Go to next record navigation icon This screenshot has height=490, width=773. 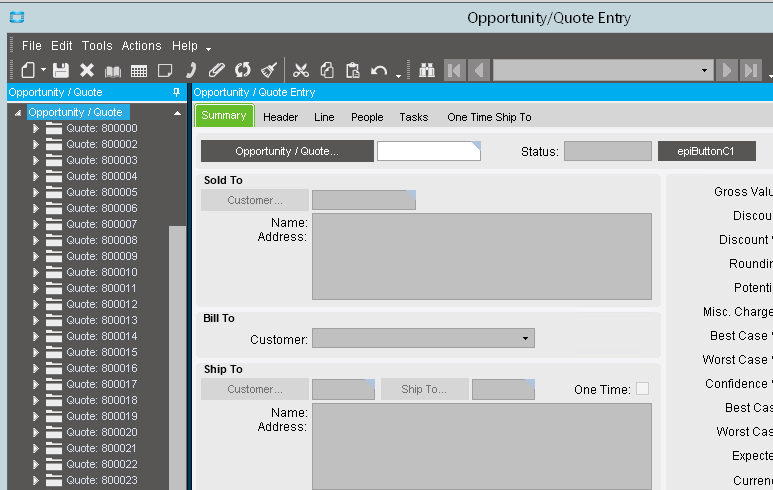click(727, 70)
